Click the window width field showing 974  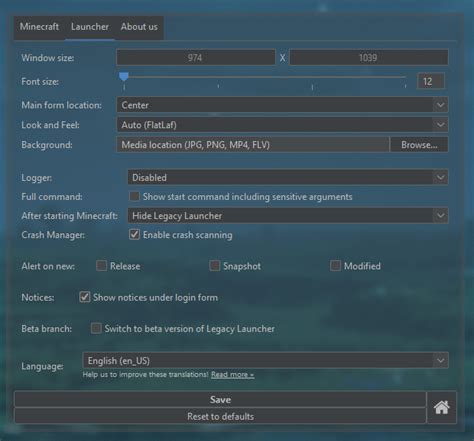(196, 58)
